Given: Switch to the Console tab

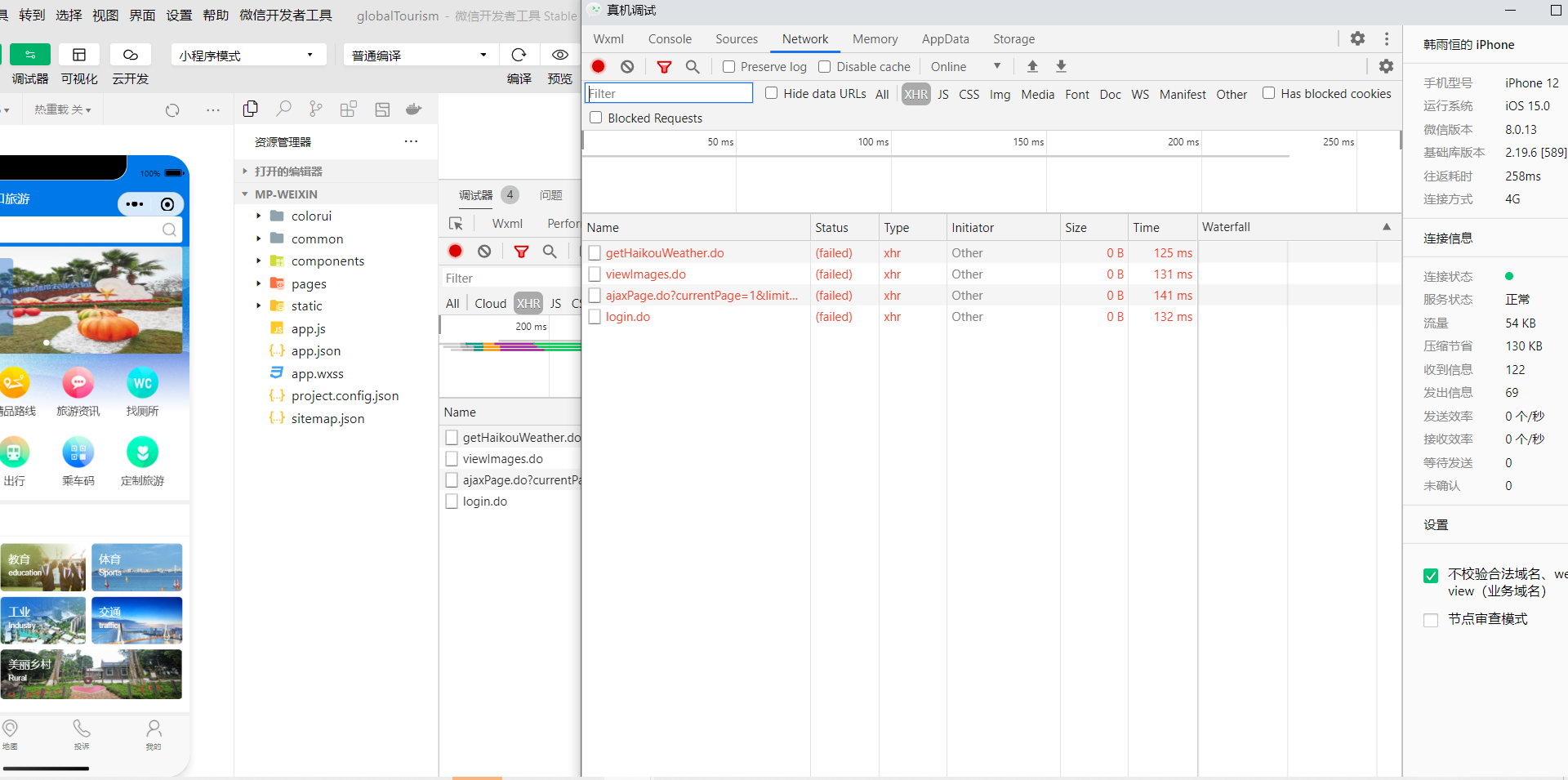Looking at the screenshot, I should pos(670,39).
